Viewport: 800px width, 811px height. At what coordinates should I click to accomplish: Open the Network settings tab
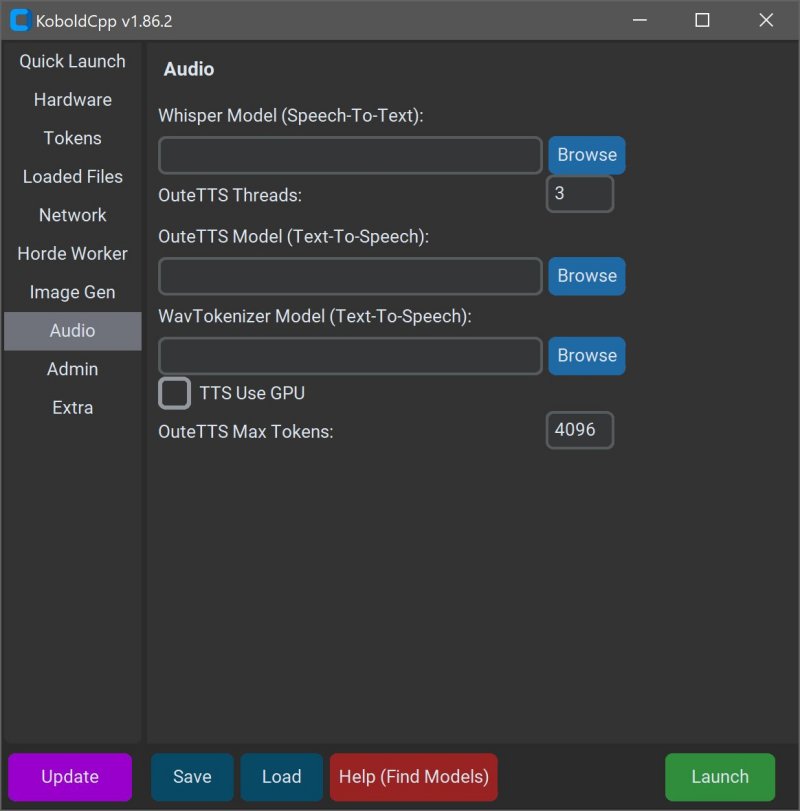[73, 215]
